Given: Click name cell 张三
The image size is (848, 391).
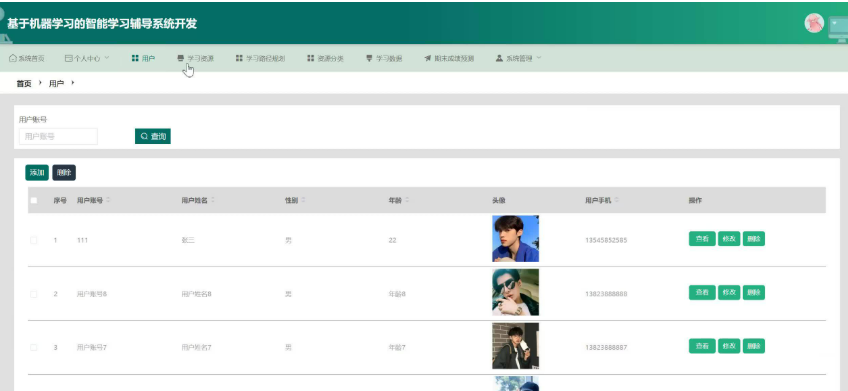Looking at the screenshot, I should (x=188, y=240).
